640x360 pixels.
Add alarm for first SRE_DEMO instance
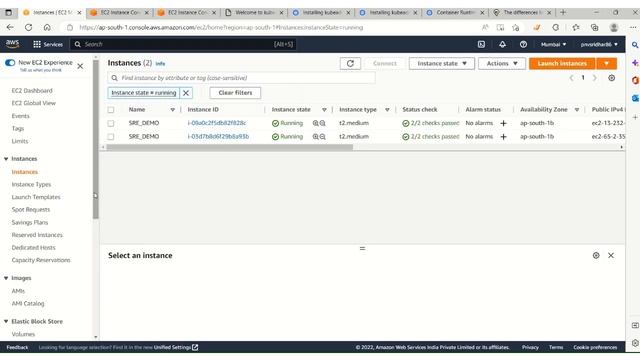pyautogui.click(x=503, y=123)
